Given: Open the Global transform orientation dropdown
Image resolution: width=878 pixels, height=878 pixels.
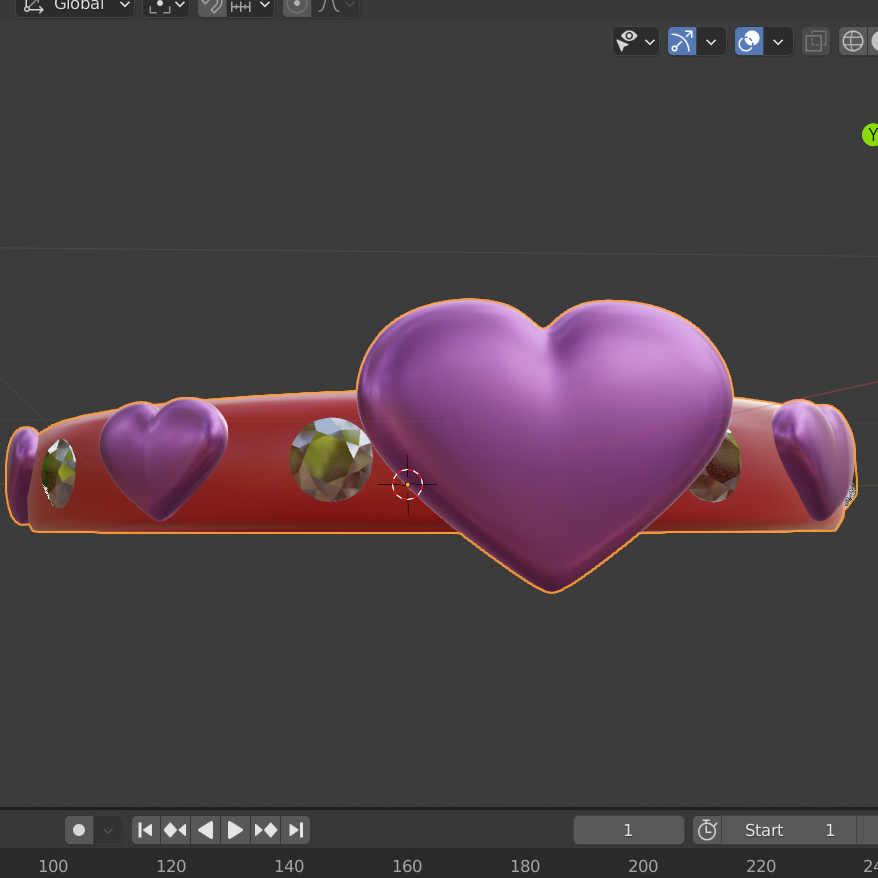Looking at the screenshot, I should pyautogui.click(x=75, y=7).
